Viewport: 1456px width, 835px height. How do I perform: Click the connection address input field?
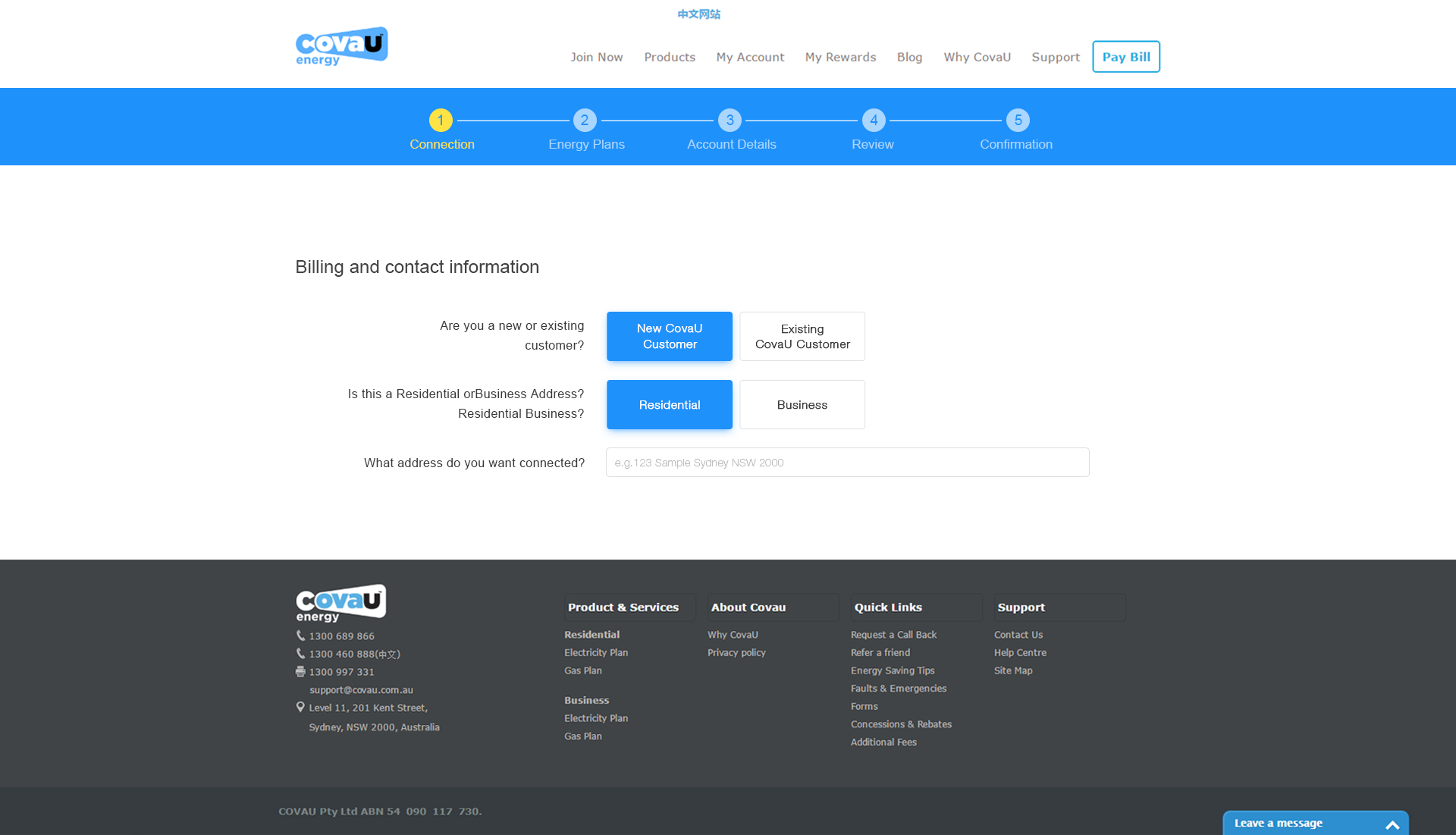point(848,462)
